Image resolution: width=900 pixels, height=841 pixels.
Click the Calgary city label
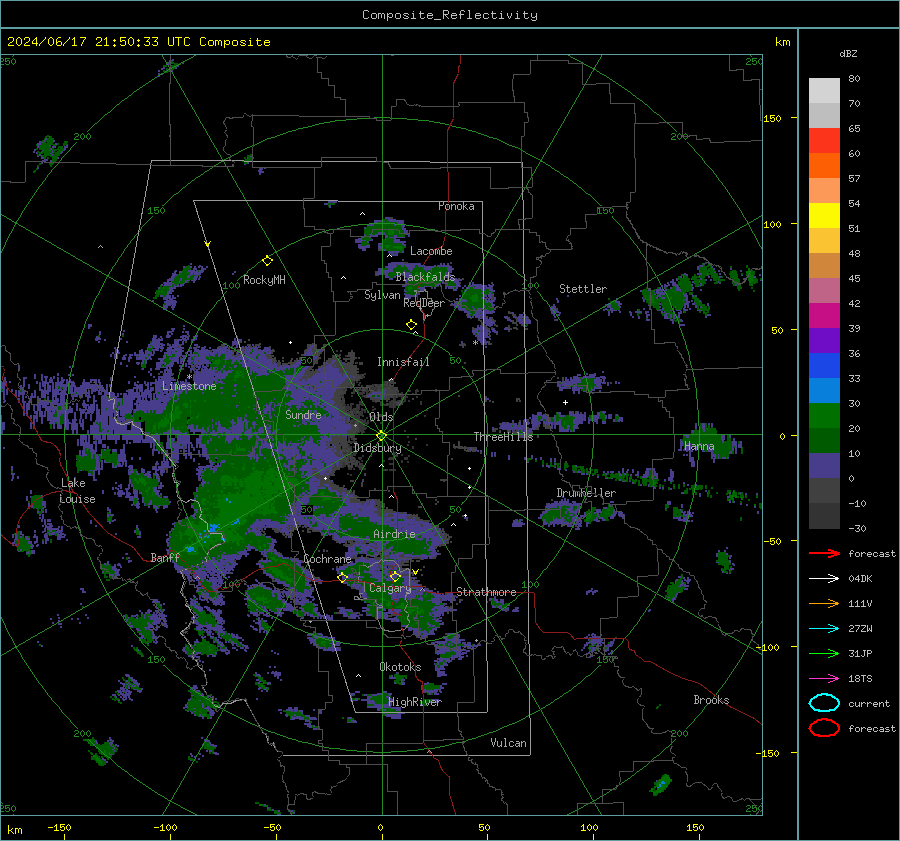coord(390,588)
